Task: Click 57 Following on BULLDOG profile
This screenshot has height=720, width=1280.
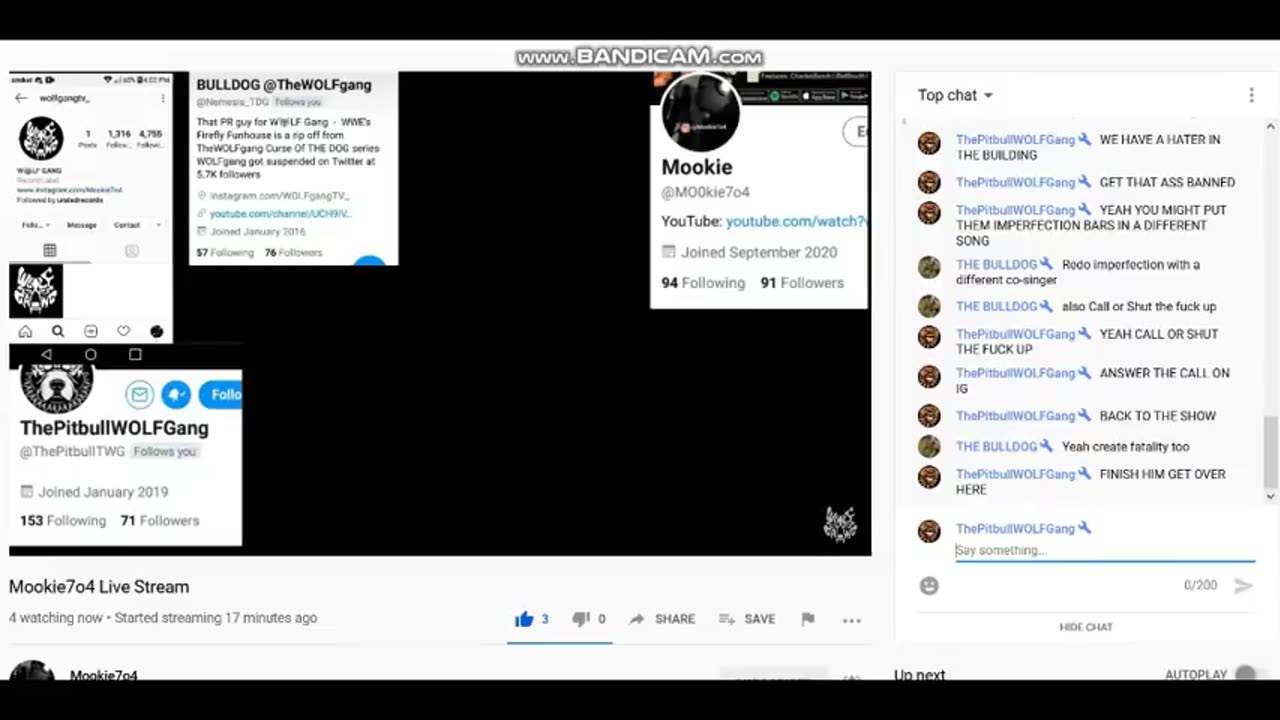Action: tap(225, 253)
